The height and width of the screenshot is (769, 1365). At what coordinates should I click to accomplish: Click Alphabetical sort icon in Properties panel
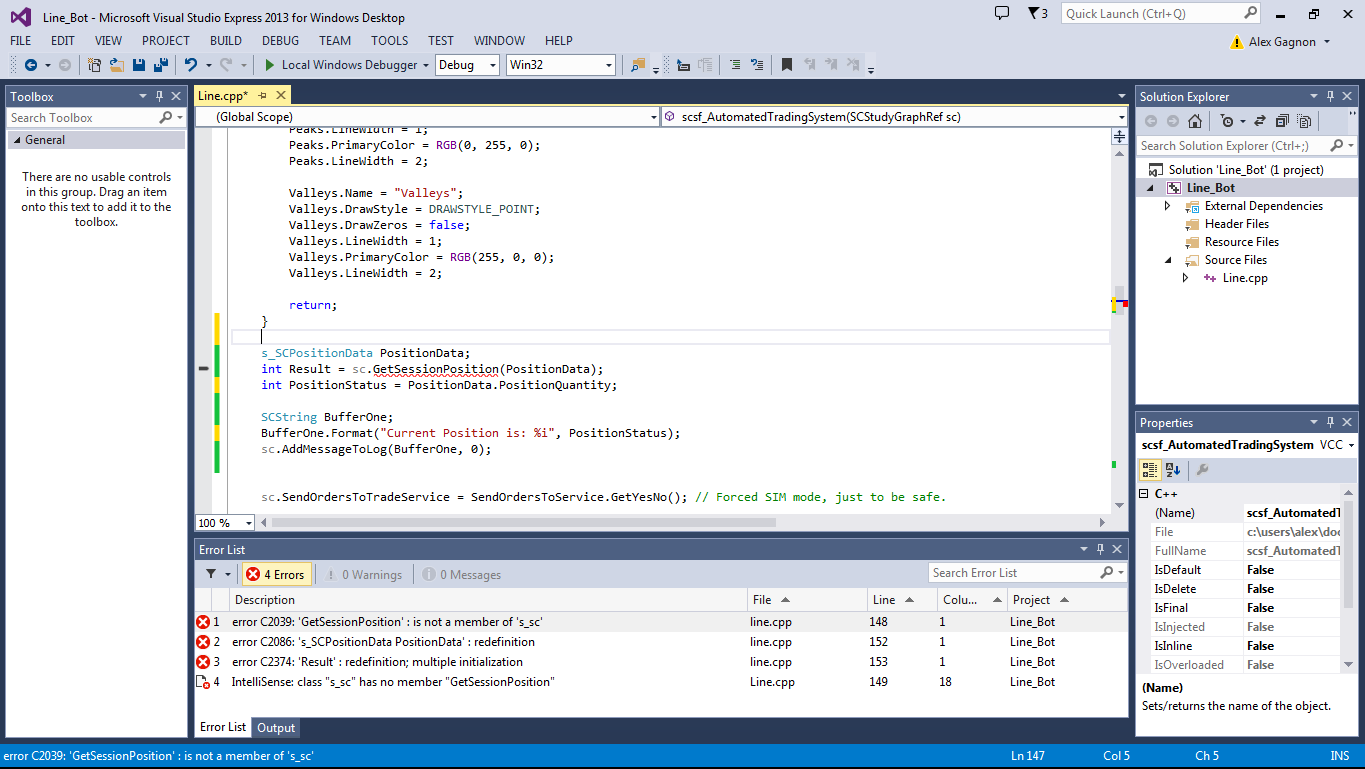pyautogui.click(x=1173, y=470)
